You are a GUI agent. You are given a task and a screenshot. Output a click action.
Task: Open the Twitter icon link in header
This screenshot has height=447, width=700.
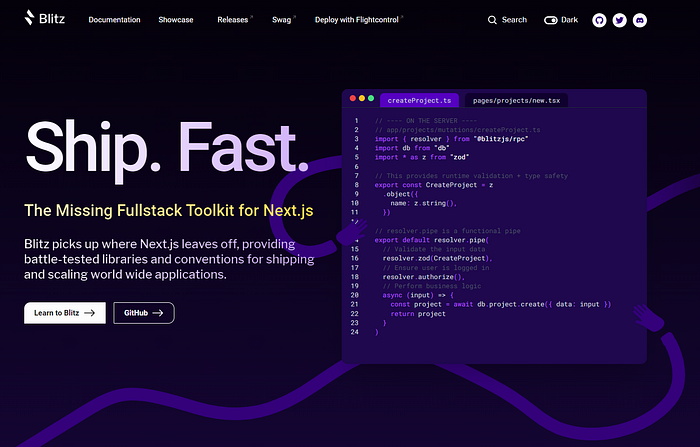619,20
